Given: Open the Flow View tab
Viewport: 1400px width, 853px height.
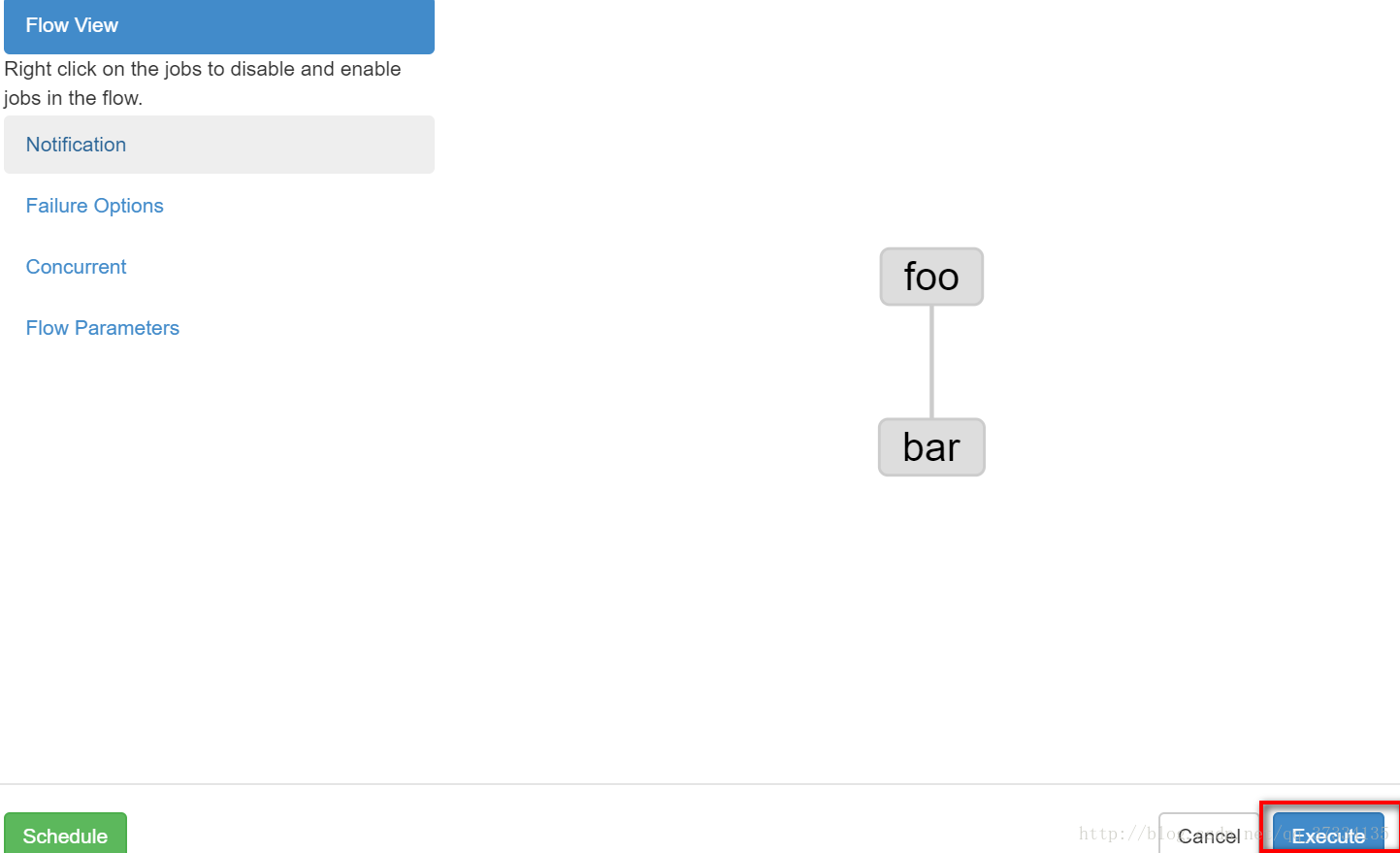Looking at the screenshot, I should pyautogui.click(x=219, y=26).
